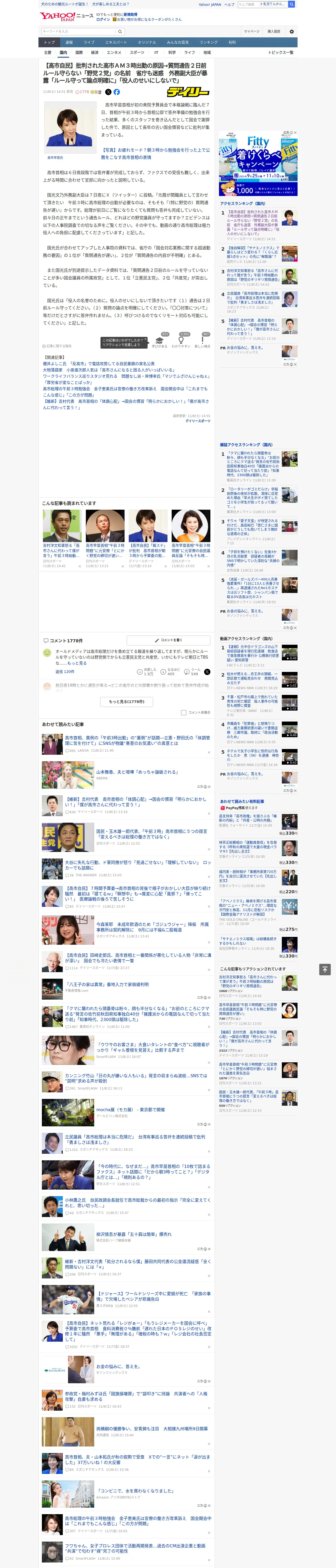The height and width of the screenshot is (1568, 336).
Task: Click the 330円 price on first paid article
Action: [x=288, y=833]
